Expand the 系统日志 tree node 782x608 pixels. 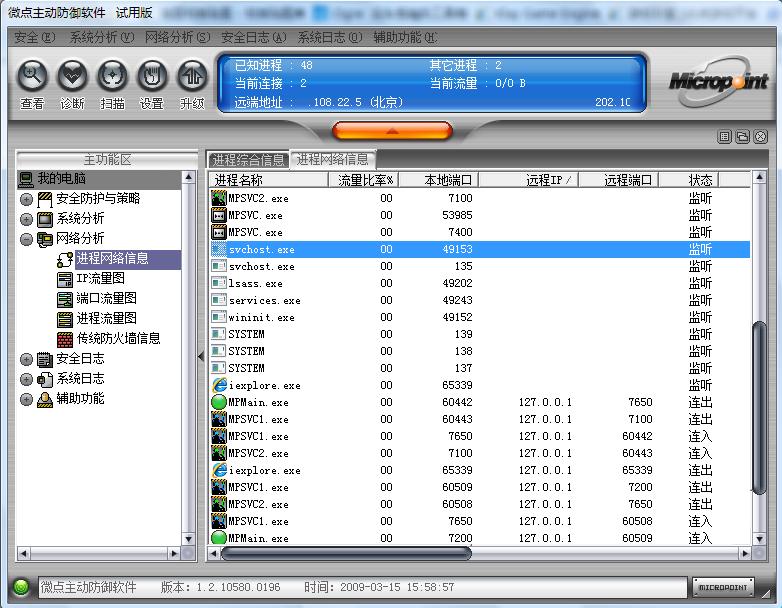pos(26,379)
